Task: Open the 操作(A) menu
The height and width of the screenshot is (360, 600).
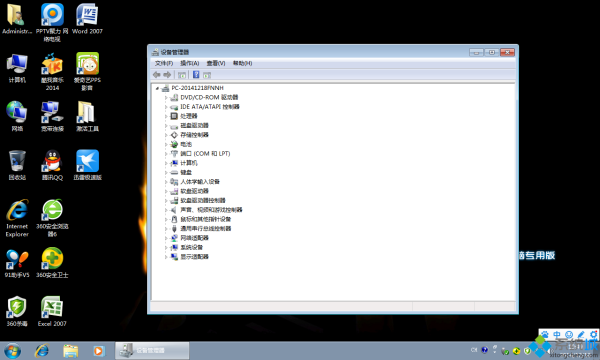Action: 190,63
